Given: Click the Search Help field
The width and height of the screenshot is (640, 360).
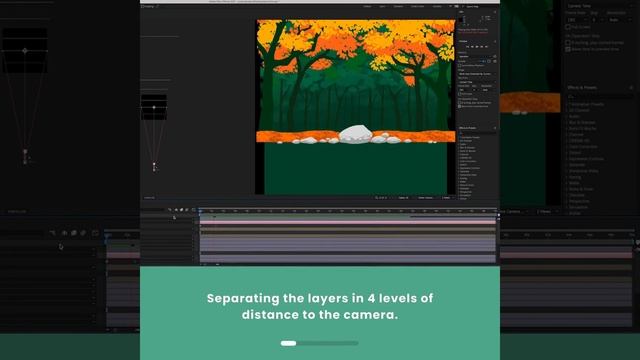Looking at the screenshot, I should click(x=473, y=7).
